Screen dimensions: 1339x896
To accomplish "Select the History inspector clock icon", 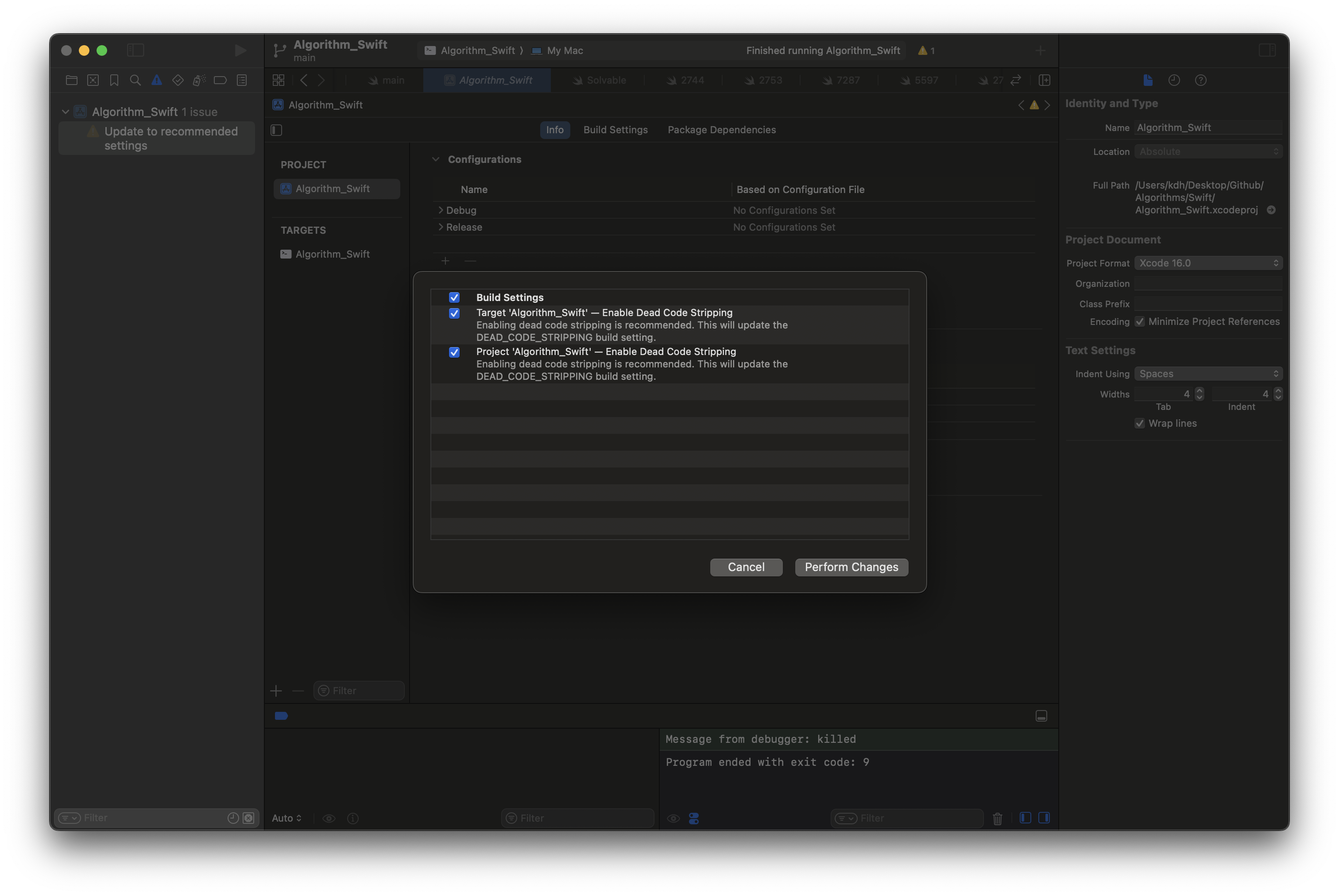I will click(x=1174, y=81).
